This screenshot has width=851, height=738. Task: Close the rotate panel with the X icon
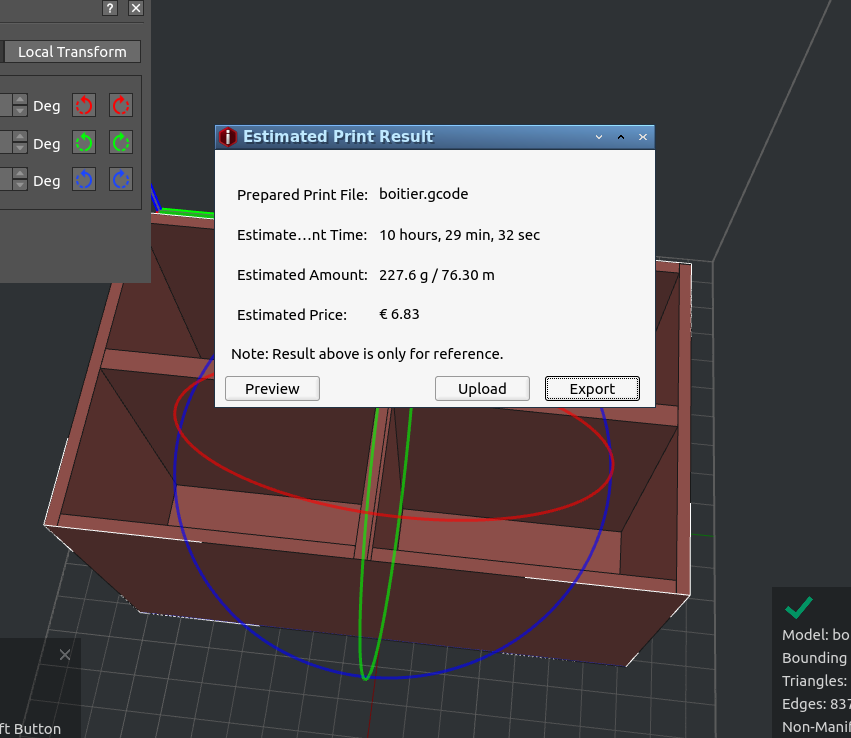click(136, 8)
